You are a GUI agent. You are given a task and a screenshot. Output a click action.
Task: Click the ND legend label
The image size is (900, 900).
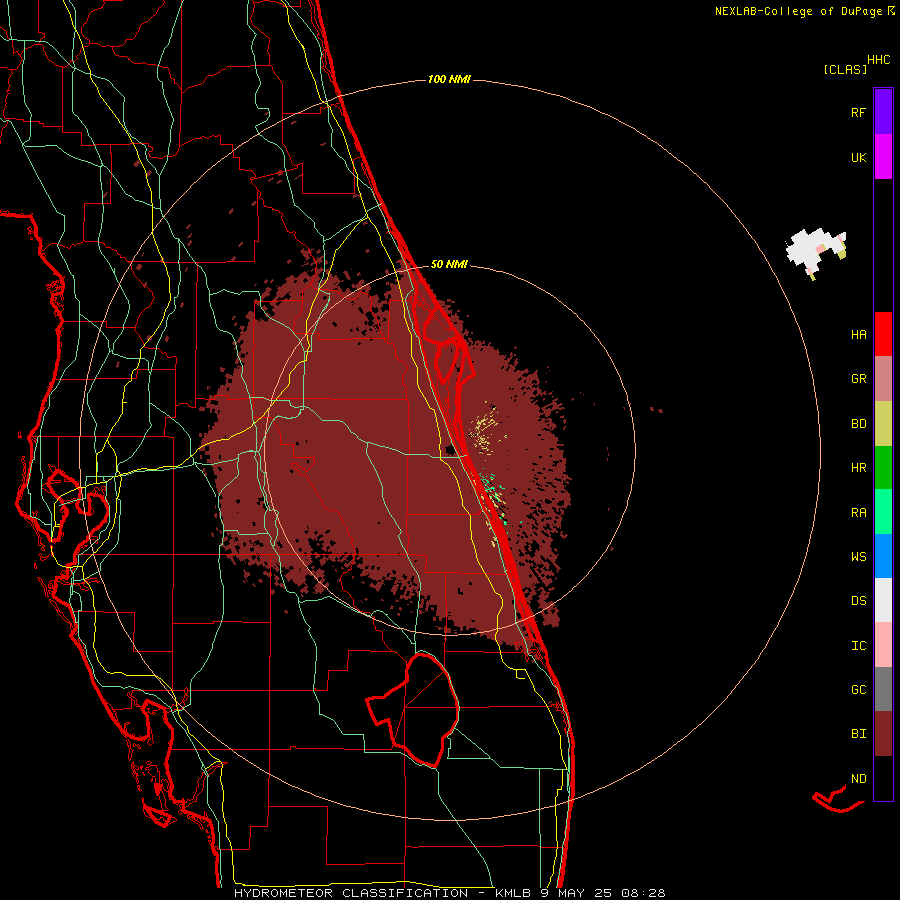click(858, 779)
